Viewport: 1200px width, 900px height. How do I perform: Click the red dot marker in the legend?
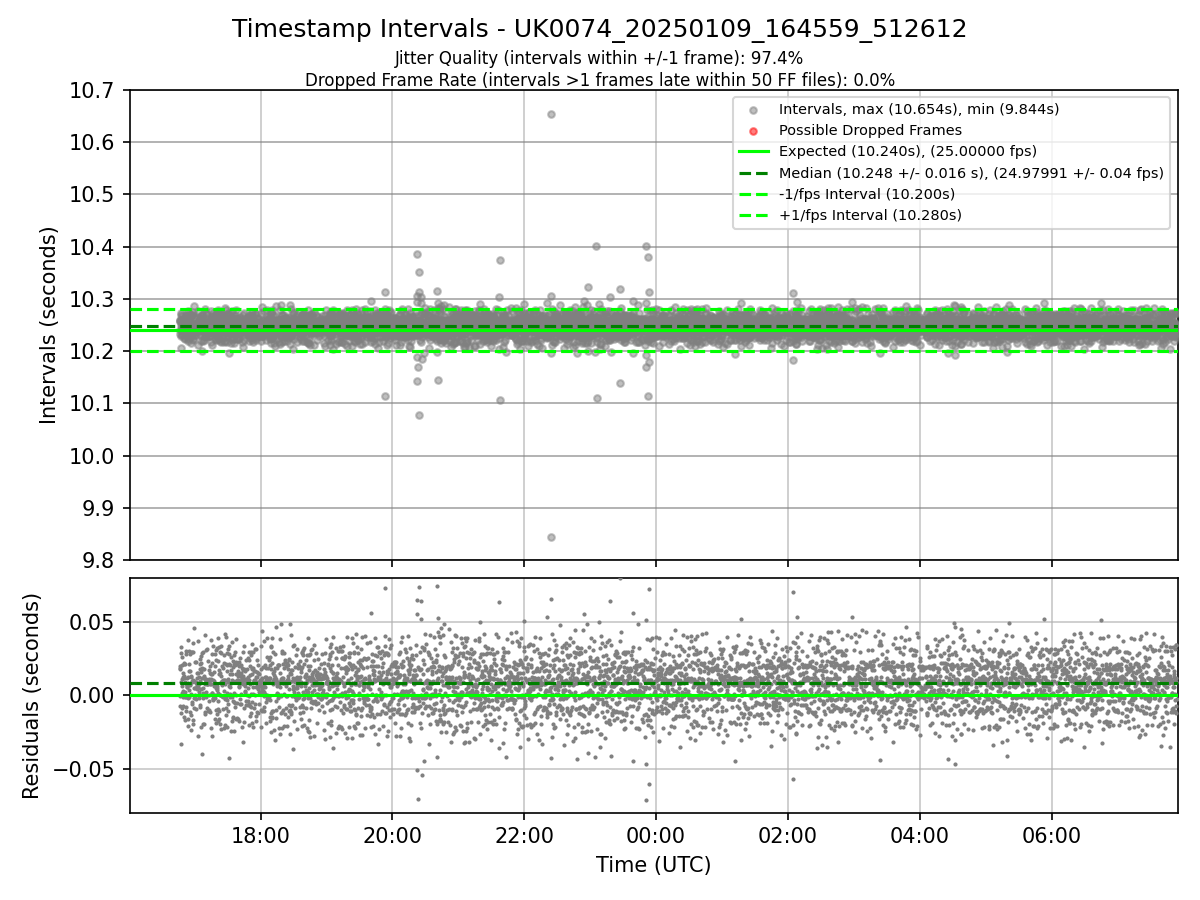[754, 130]
